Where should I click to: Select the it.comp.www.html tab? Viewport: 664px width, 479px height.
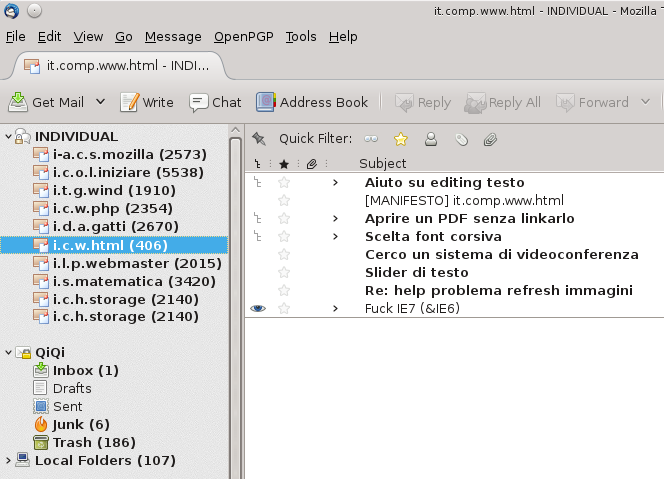pyautogui.click(x=119, y=66)
